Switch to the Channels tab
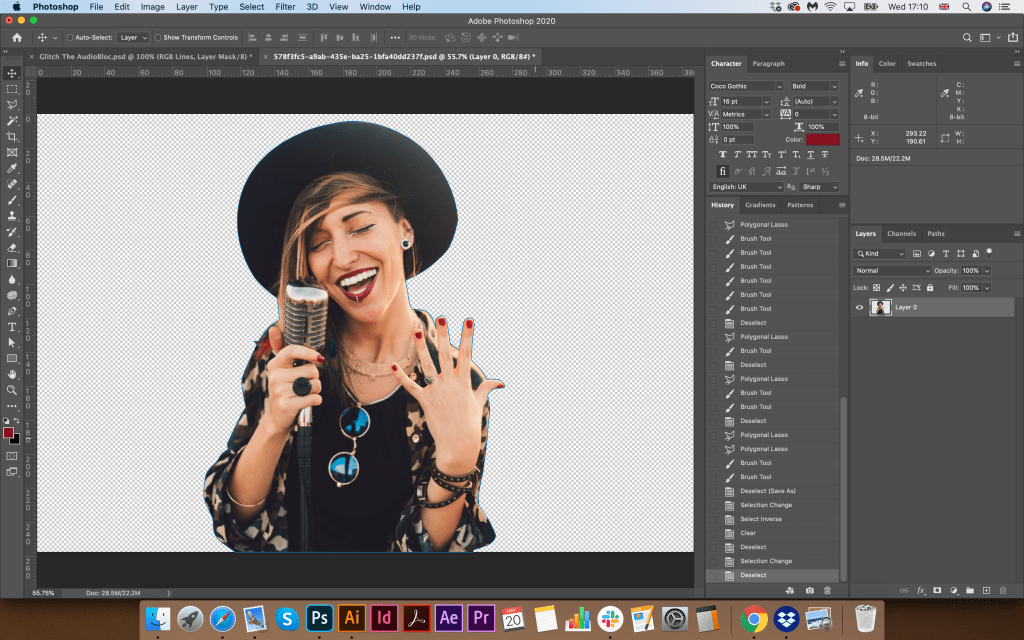Image resolution: width=1024 pixels, height=640 pixels. coord(901,234)
